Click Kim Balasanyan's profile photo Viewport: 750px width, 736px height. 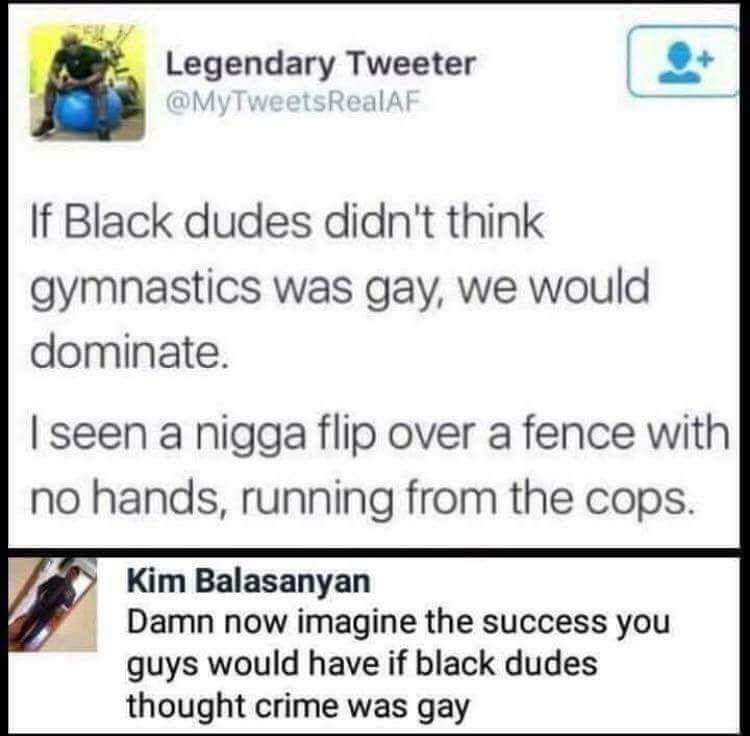coord(53,604)
